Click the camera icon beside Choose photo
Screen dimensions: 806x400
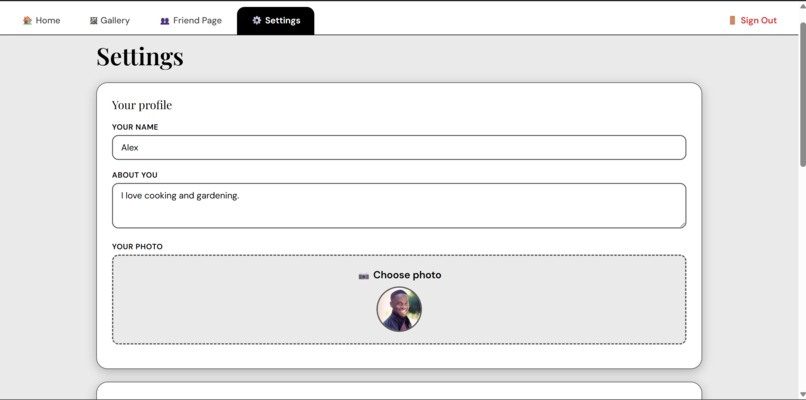click(x=363, y=276)
